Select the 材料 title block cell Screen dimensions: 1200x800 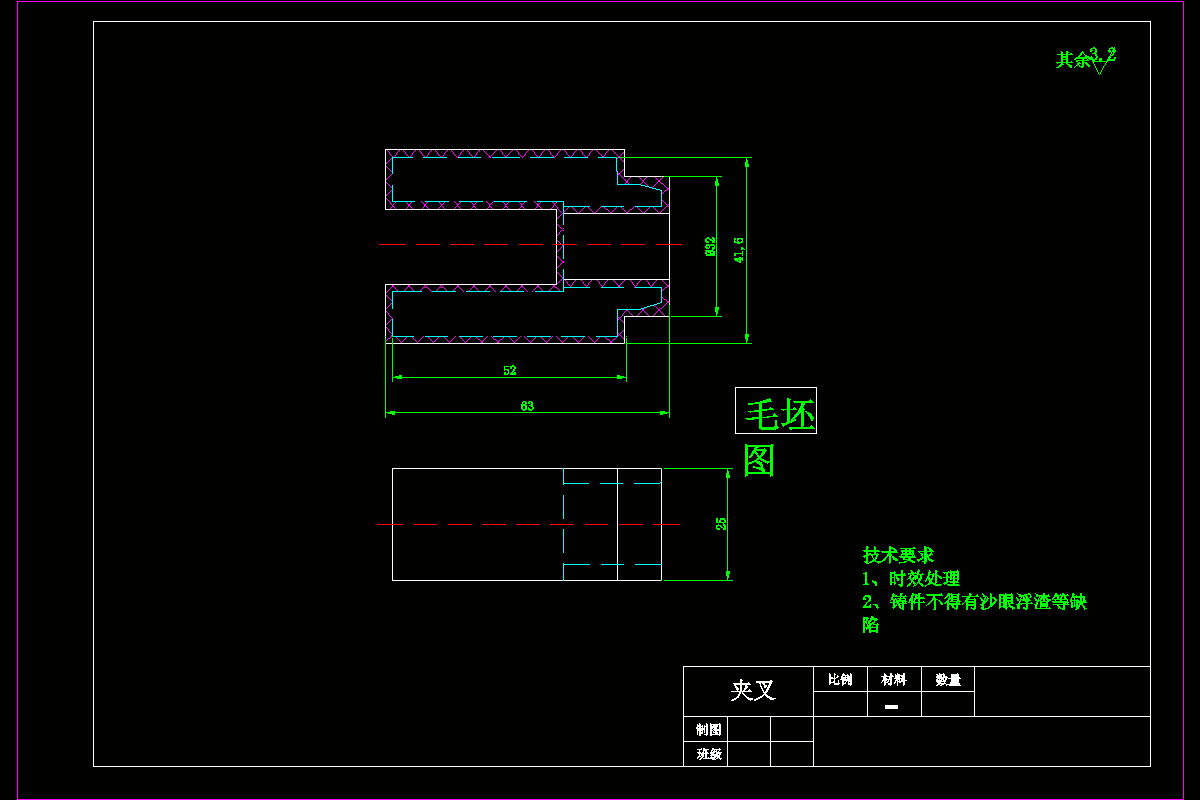tap(894, 680)
